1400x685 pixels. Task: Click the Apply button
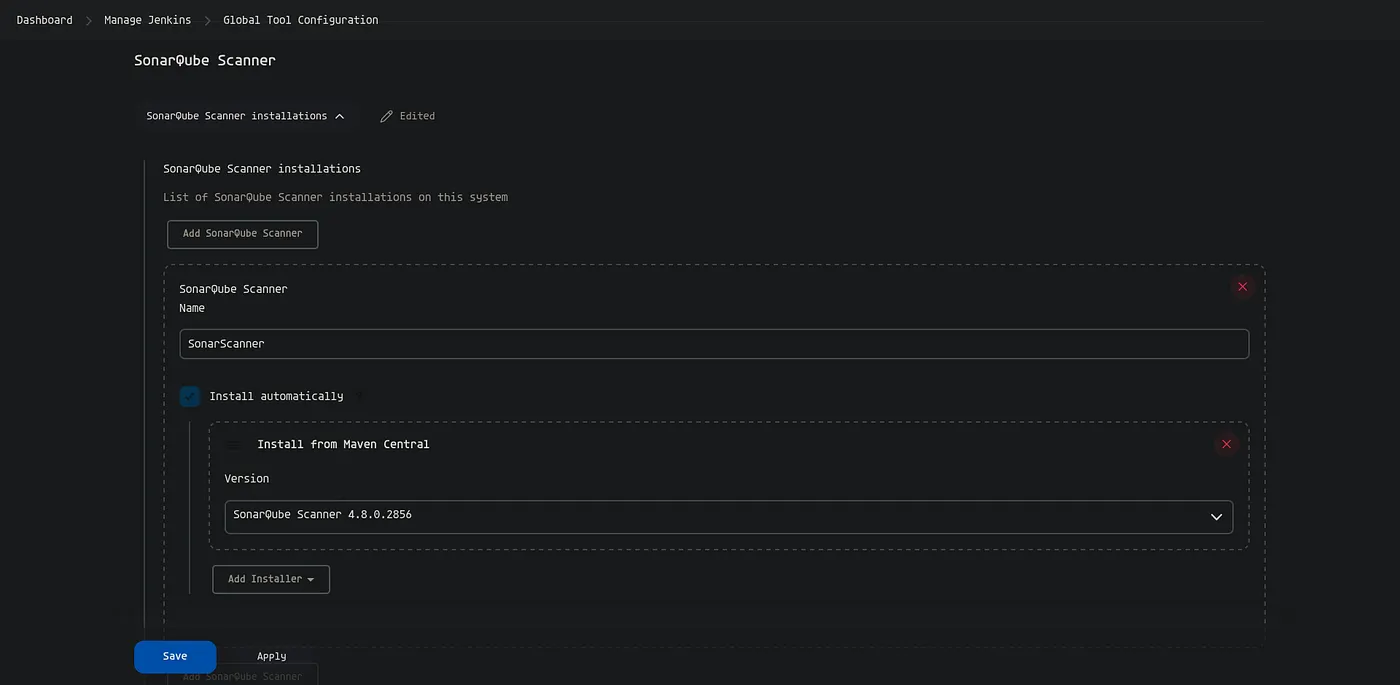[x=271, y=657]
